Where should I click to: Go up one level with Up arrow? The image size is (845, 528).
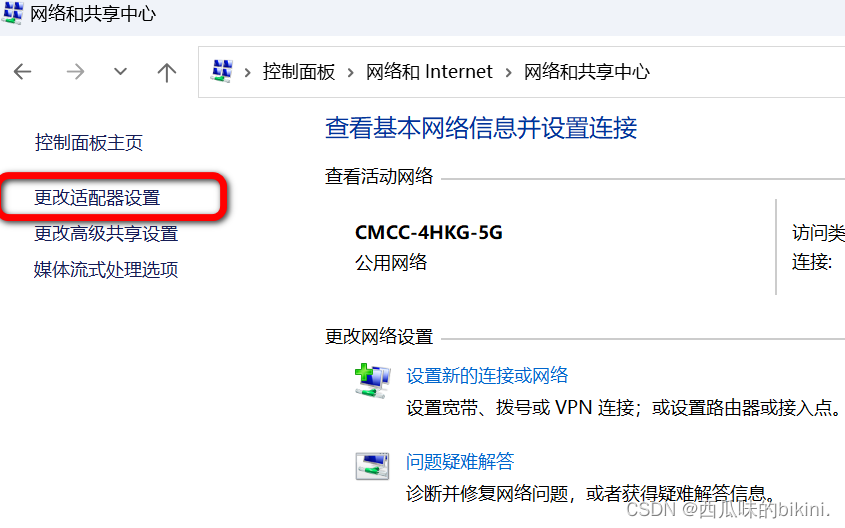click(x=167, y=72)
